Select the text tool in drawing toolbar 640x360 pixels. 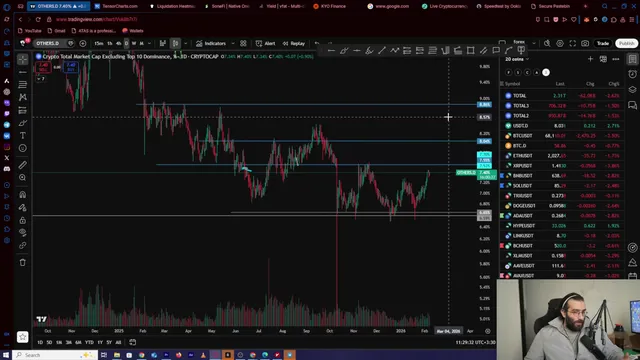pos(23,136)
